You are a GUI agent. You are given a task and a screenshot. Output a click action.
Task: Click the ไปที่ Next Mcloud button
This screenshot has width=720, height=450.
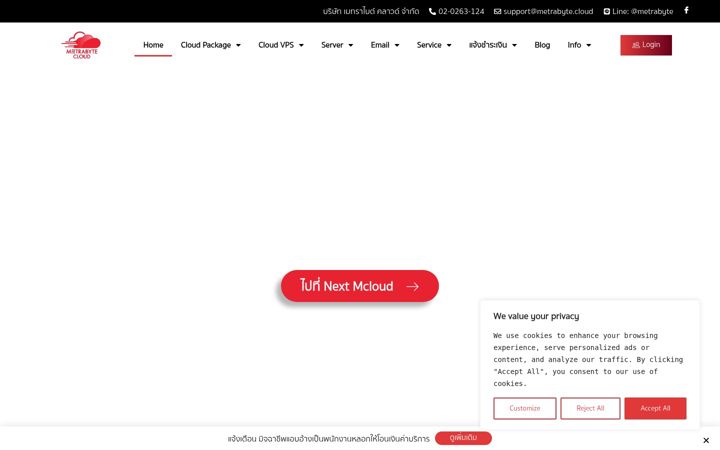pos(360,286)
